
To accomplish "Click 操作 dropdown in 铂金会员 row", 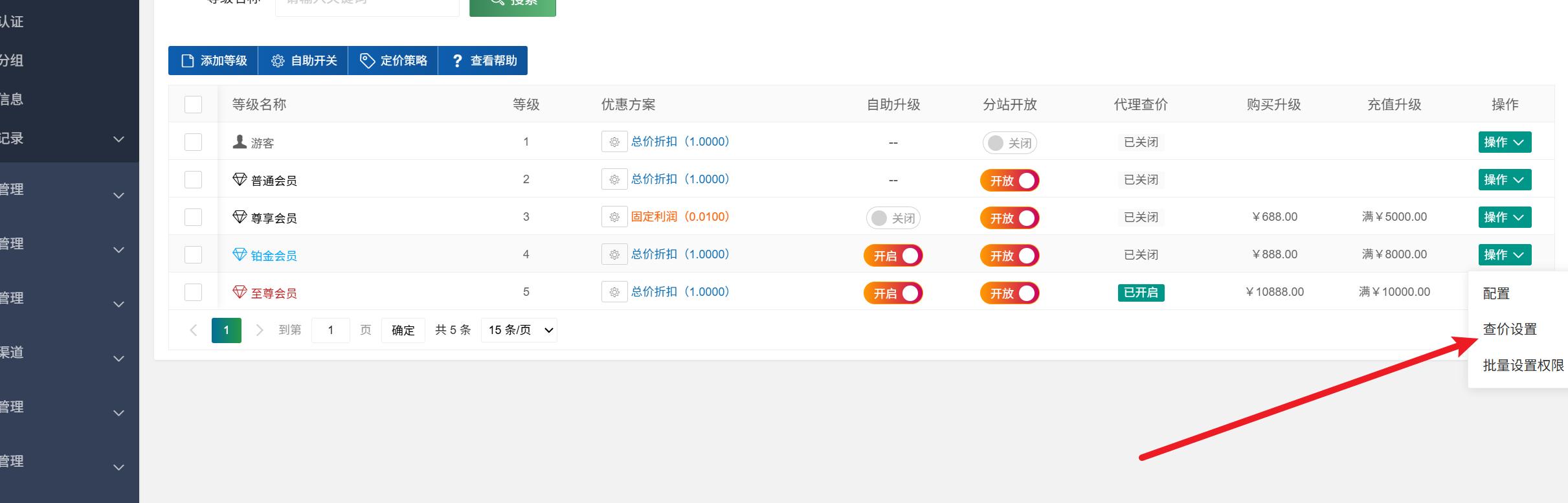I will (1505, 254).
